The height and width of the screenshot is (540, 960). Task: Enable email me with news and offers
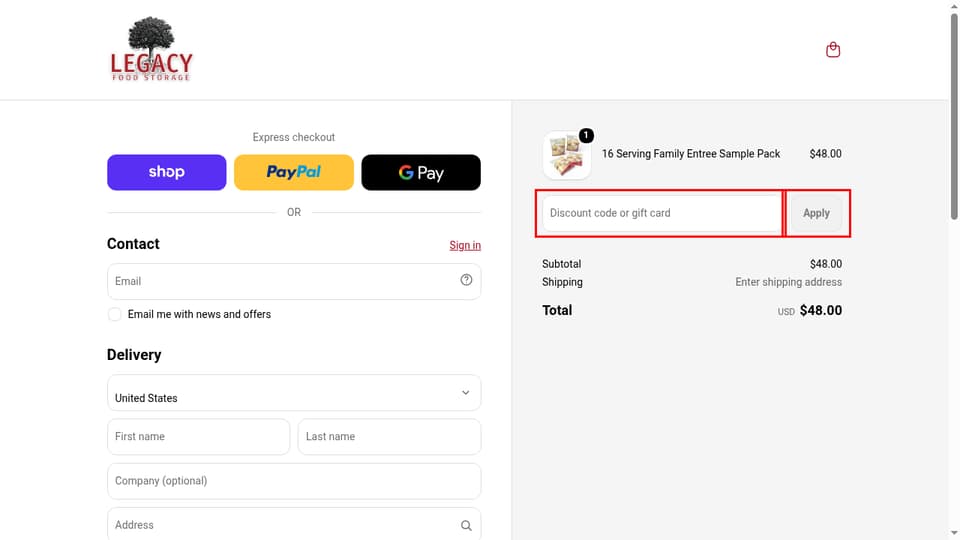pos(114,314)
